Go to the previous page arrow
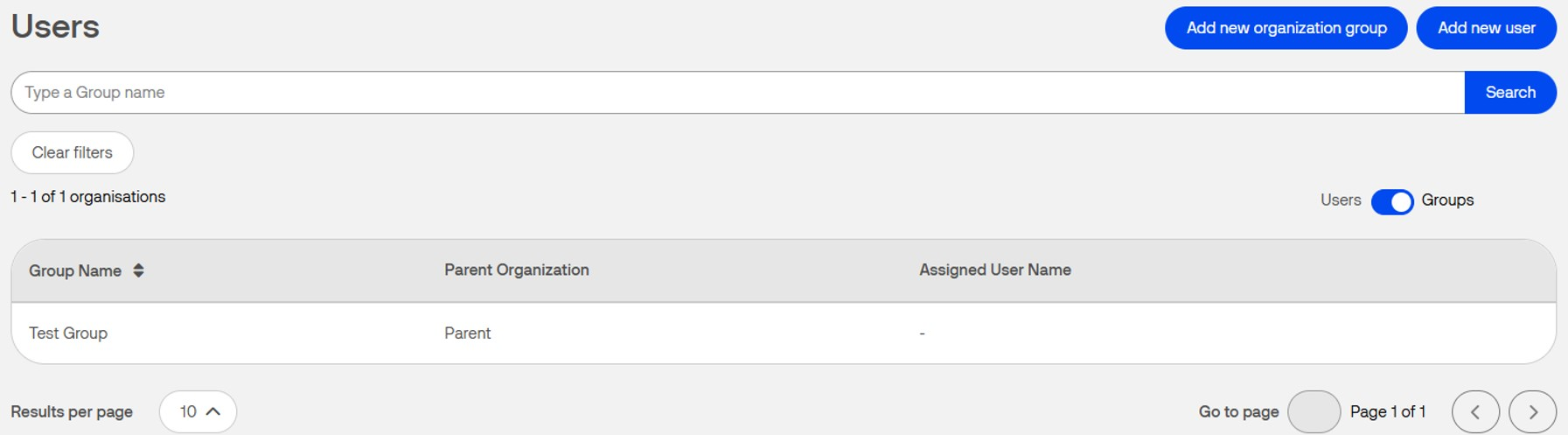 pyautogui.click(x=1475, y=411)
